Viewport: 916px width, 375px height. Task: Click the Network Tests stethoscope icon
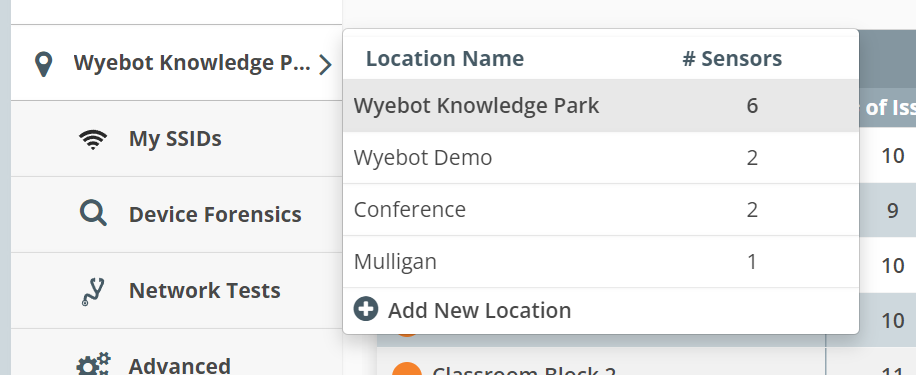coord(93,291)
